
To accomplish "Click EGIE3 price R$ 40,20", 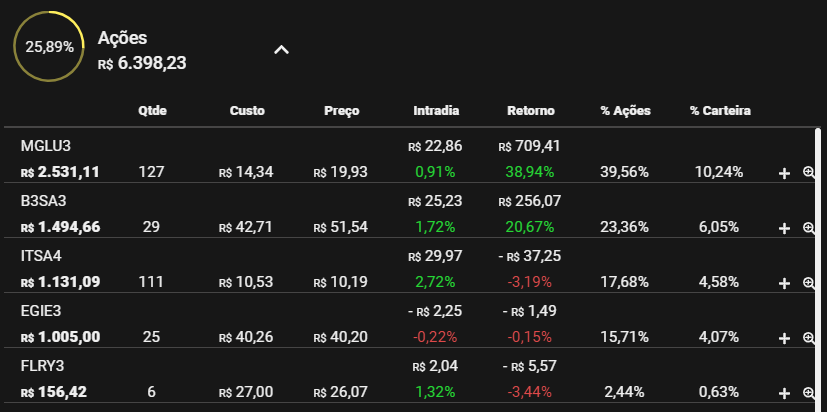I will pos(341,337).
